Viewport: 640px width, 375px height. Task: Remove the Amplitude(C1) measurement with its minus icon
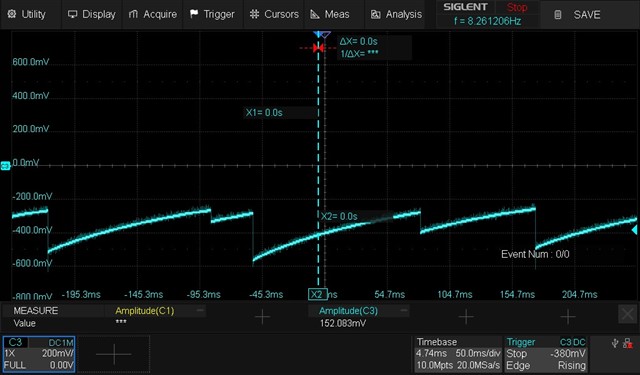tap(200, 311)
